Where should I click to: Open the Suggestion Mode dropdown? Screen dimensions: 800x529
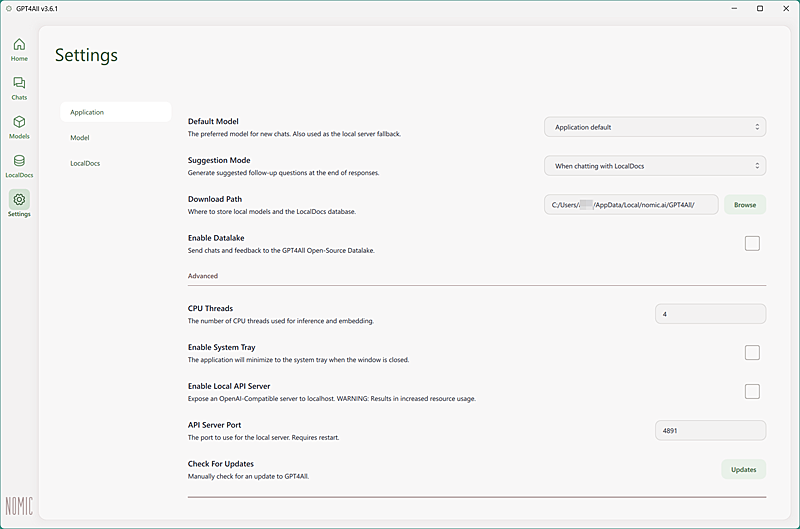pos(655,165)
